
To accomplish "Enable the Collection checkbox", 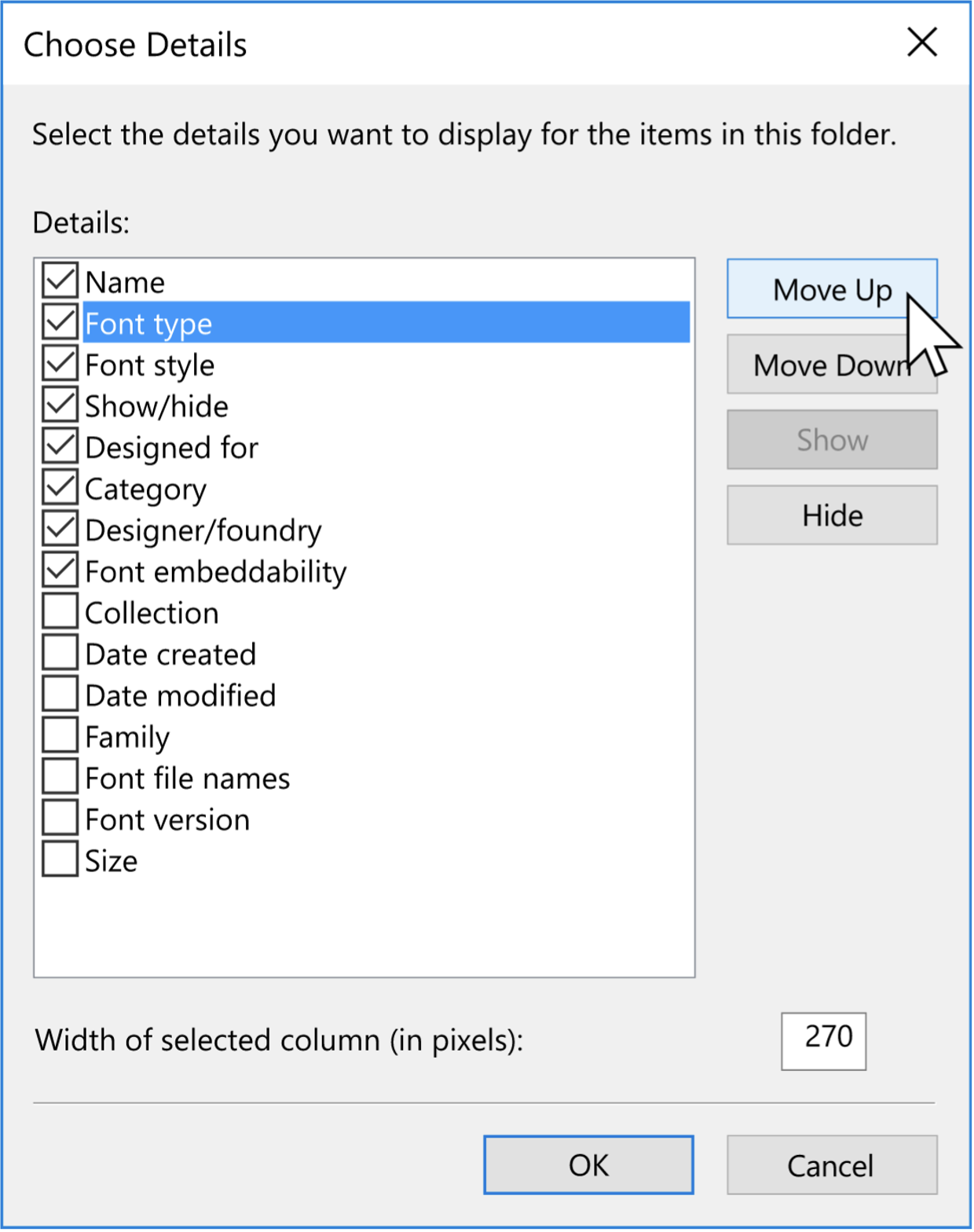I will (59, 611).
